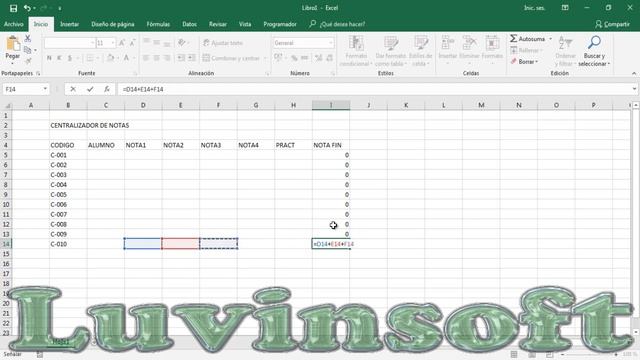The image size is (640, 360).
Task: Save the workbook from the quick access toolbar
Action: pyautogui.click(x=13, y=8)
